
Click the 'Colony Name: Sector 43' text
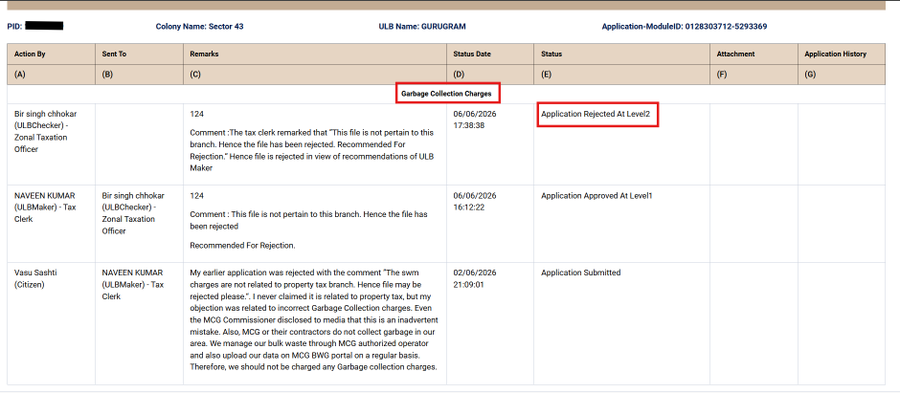click(x=199, y=26)
